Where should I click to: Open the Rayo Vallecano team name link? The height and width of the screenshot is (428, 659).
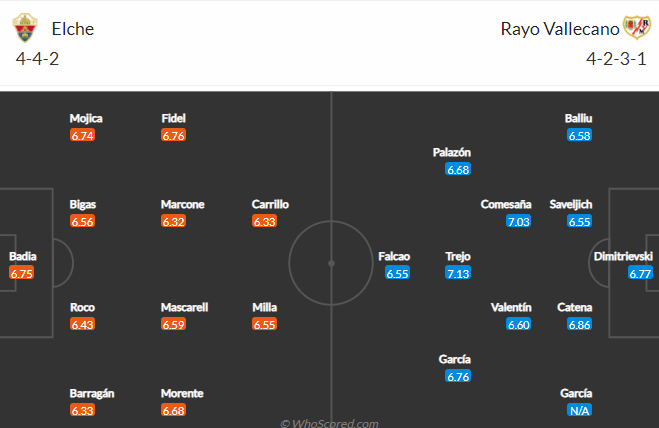(x=560, y=29)
